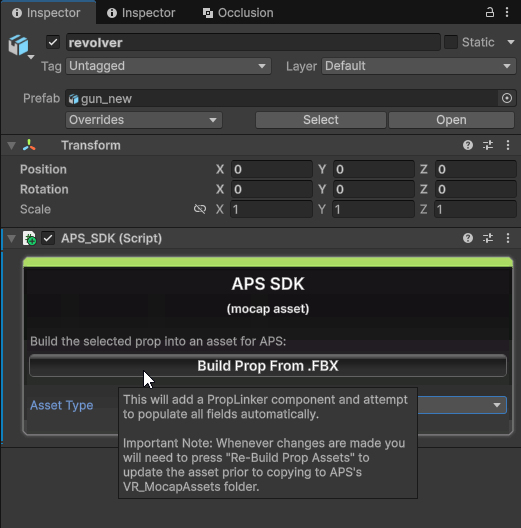Image resolution: width=521 pixels, height=528 pixels.
Task: Click the prefab Open button
Action: (x=451, y=120)
